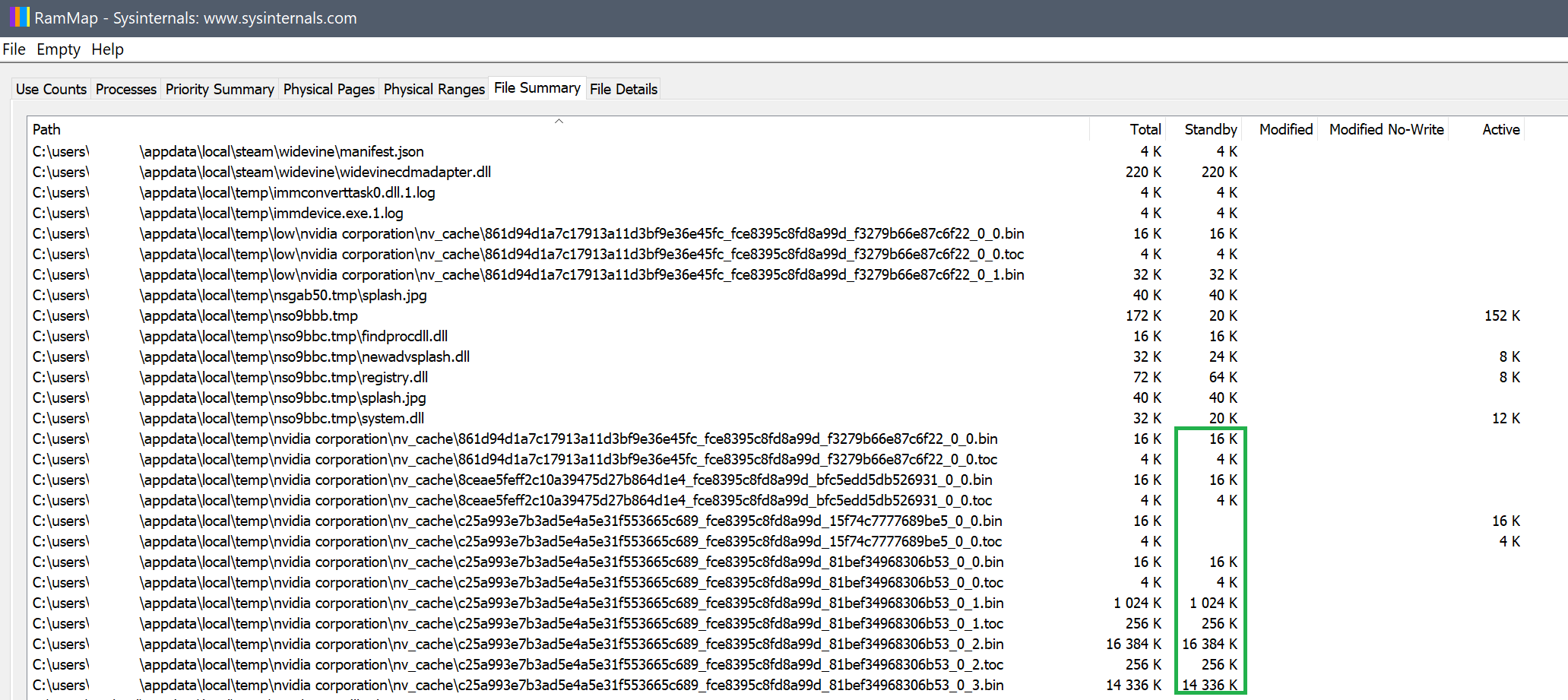This screenshot has width=1568, height=700.
Task: Select the 81bef34968306b53_0_2.bin path
Action: pos(518,644)
